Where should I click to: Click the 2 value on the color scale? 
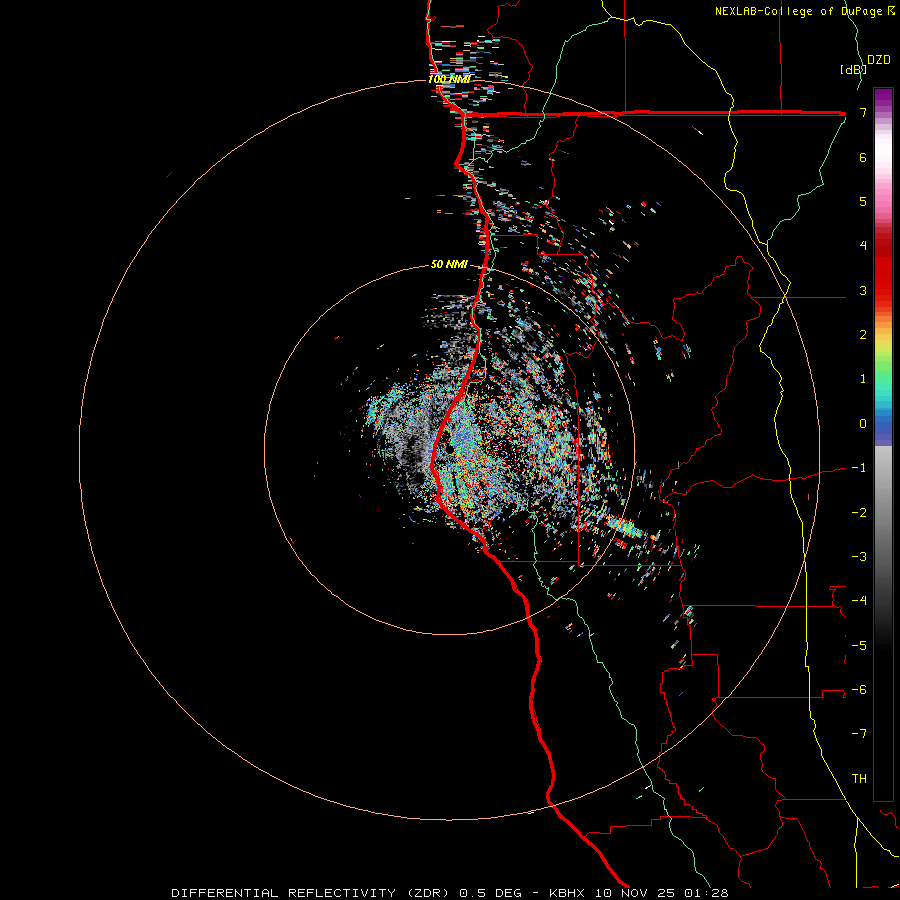pos(863,335)
